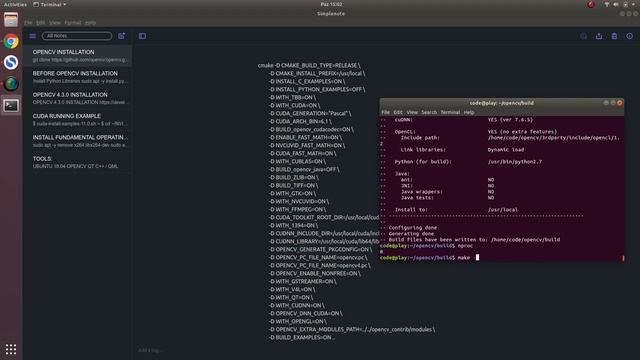Image resolution: width=640 pixels, height=360 pixels.
Task: Maximize the terminal window
Action: click(x=613, y=103)
